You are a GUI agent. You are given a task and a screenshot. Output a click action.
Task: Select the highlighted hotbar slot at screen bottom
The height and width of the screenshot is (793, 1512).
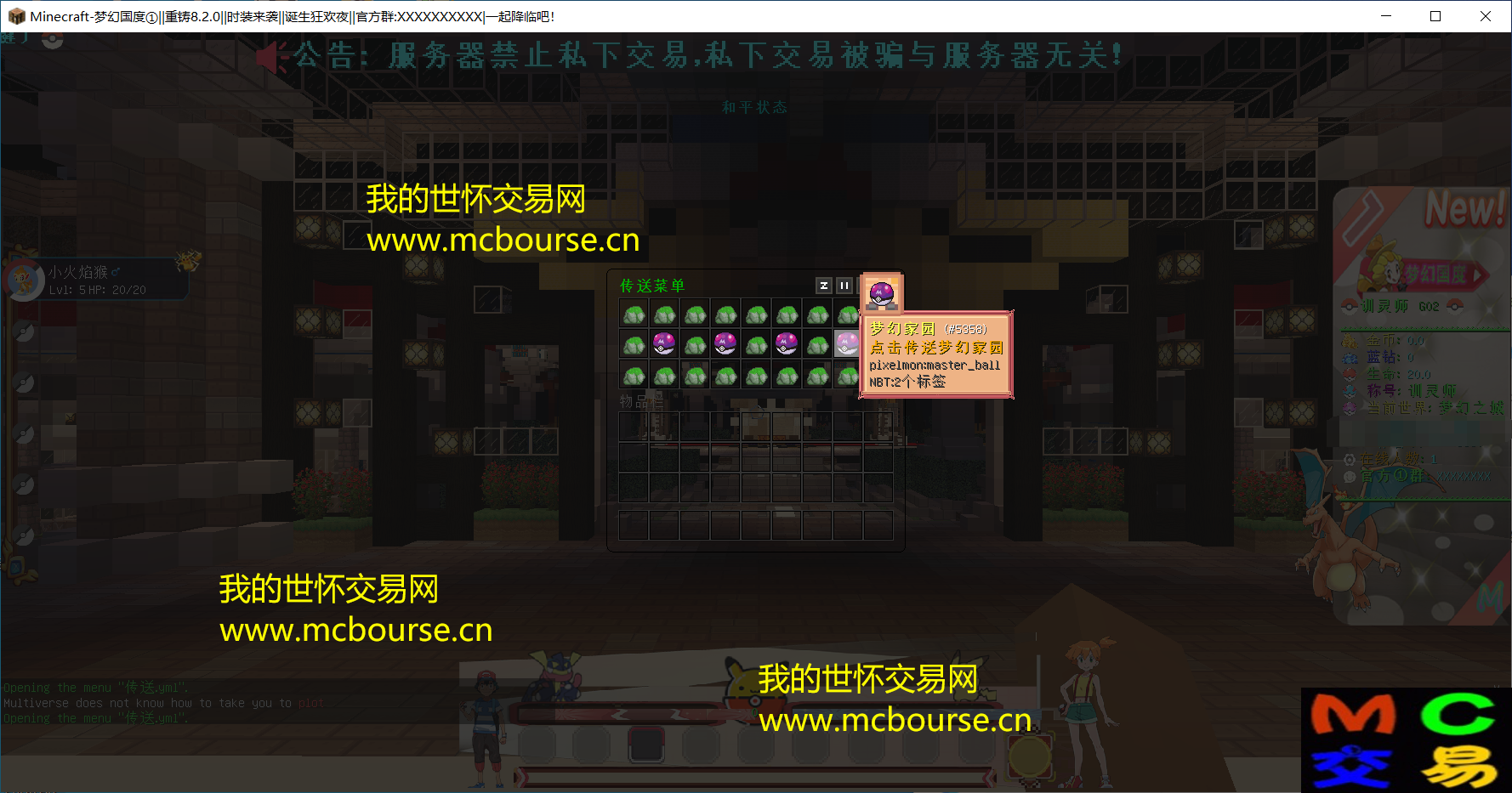[x=645, y=745]
